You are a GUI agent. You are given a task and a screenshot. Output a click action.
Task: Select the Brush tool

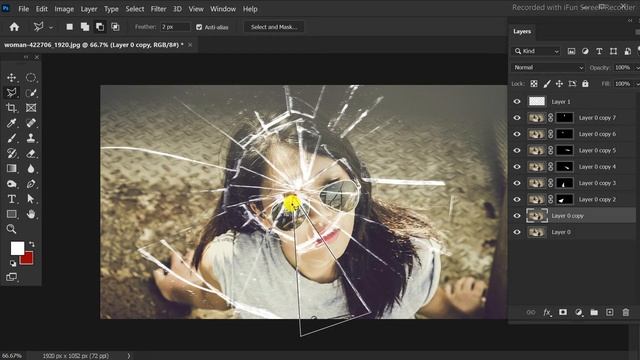point(11,138)
